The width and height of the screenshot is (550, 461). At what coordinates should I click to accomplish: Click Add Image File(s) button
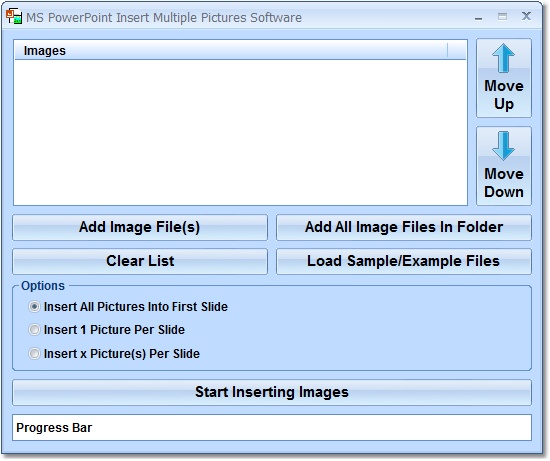pos(140,227)
